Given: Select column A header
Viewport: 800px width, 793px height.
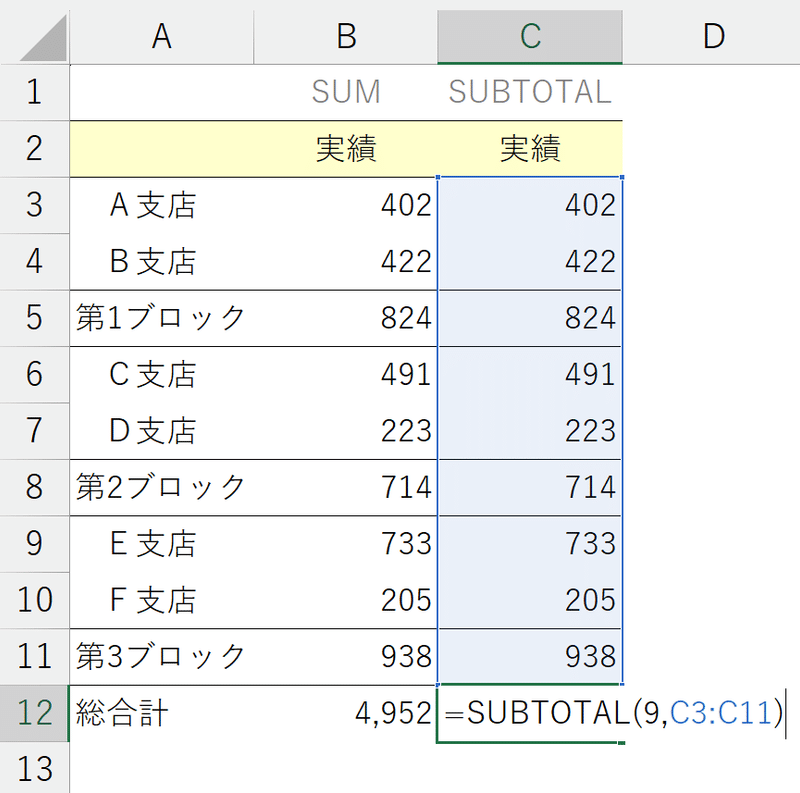Looking at the screenshot, I should click(162, 37).
